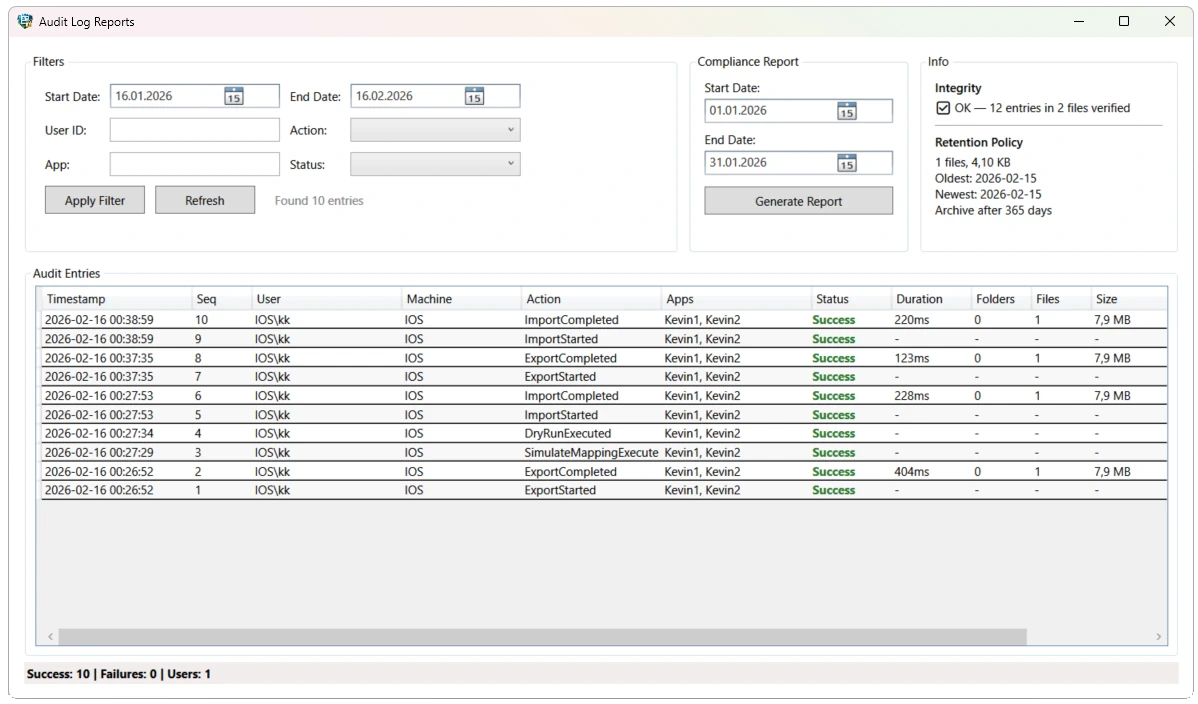The image size is (1198, 704).
Task: Toggle the Integrity OK verification checkbox
Action: [x=943, y=107]
